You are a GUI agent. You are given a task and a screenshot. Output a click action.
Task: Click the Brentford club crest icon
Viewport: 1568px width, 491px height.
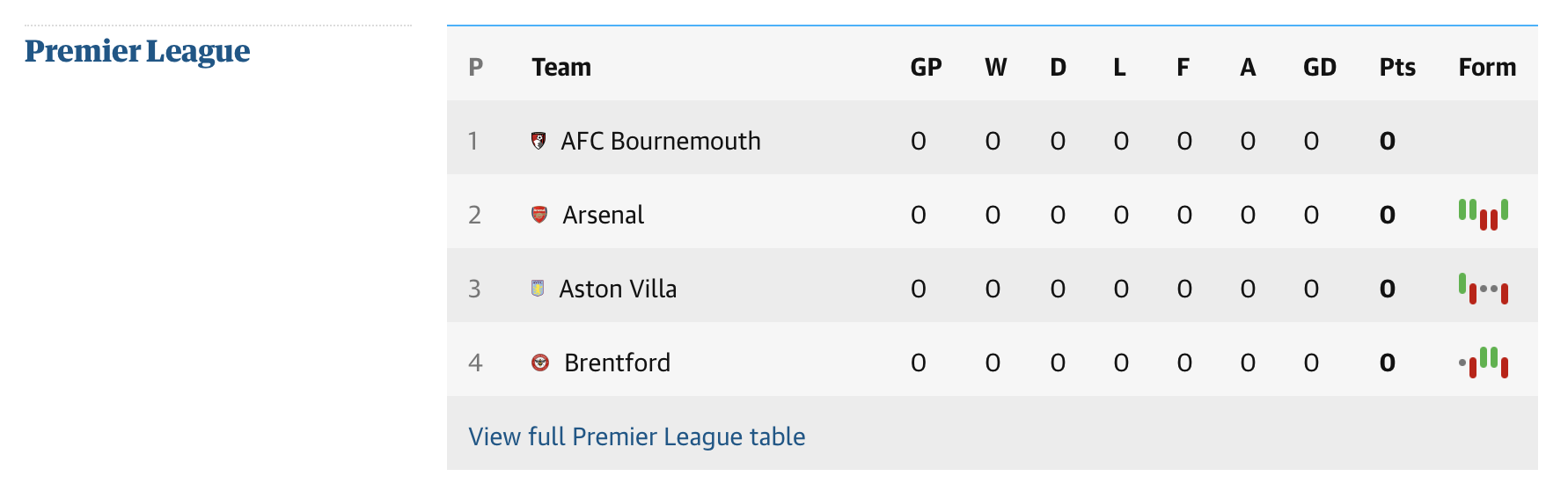[540, 363]
